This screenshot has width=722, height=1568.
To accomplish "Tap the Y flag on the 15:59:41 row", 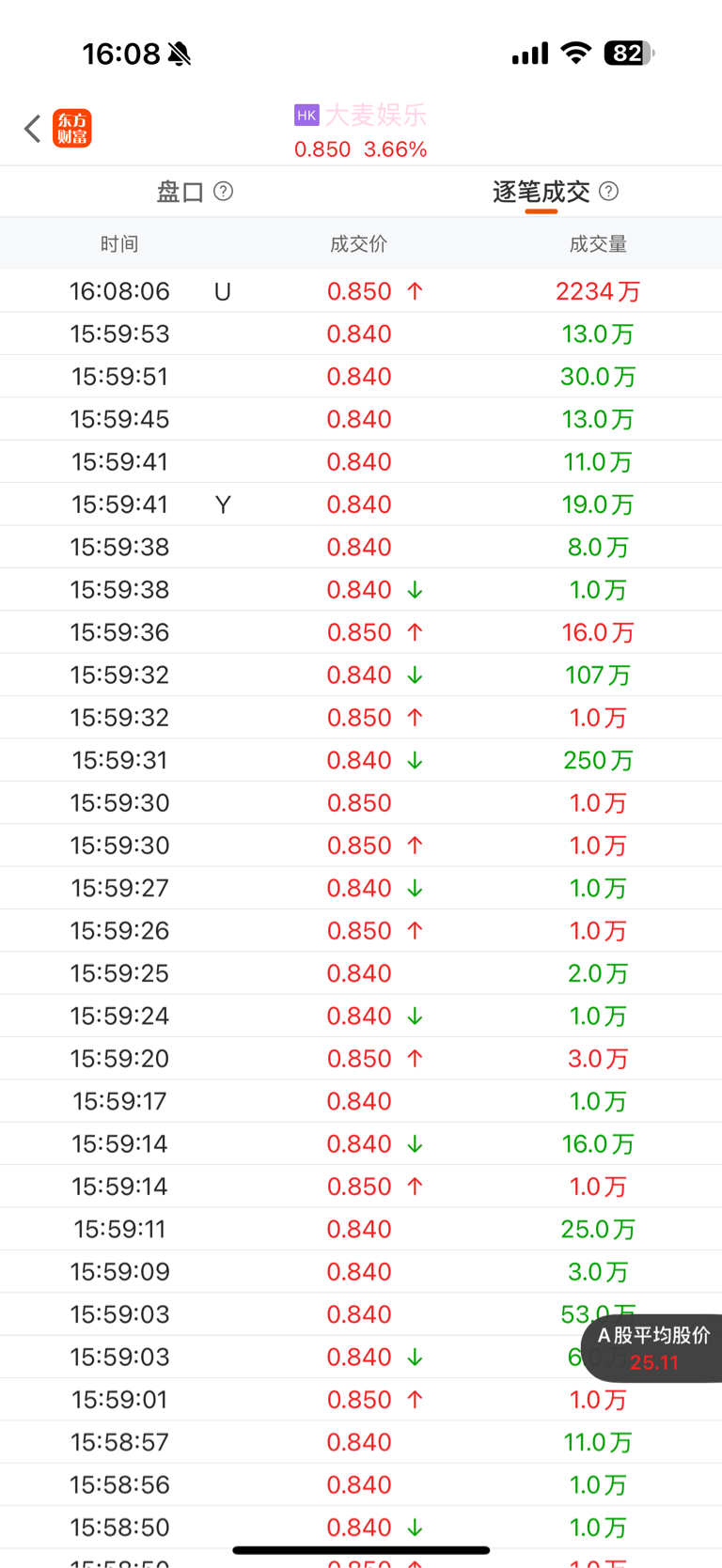I will [223, 505].
